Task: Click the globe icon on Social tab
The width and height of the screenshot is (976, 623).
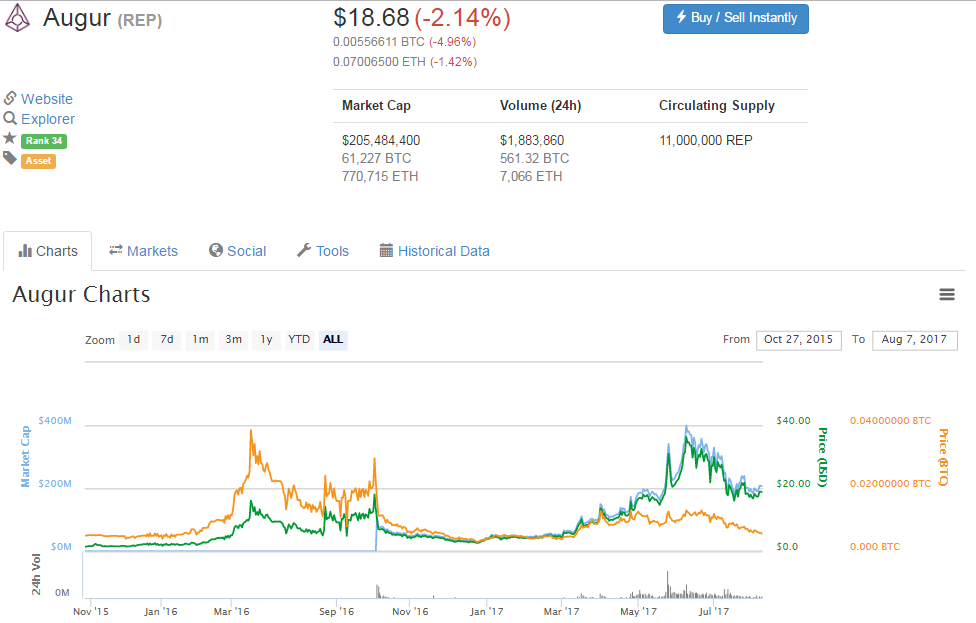Action: click(x=216, y=250)
